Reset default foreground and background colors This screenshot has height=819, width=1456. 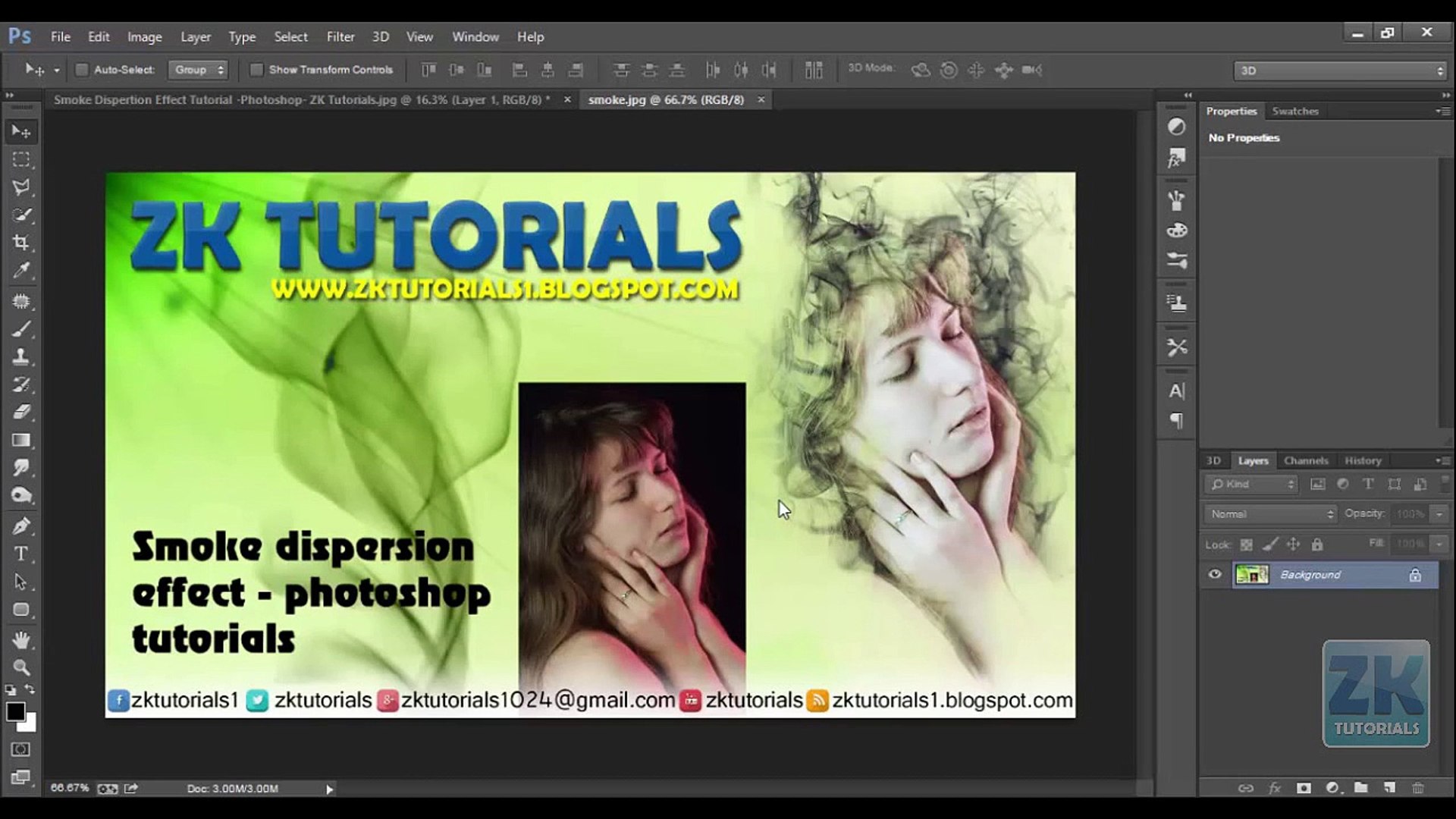coord(11,690)
